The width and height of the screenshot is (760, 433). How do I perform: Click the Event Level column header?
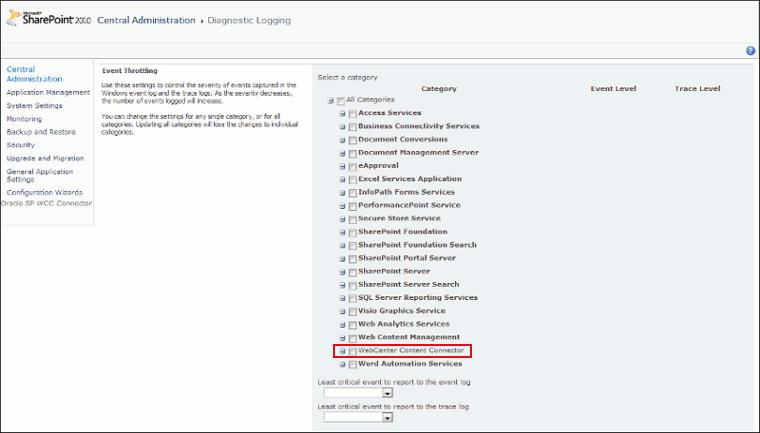(613, 89)
